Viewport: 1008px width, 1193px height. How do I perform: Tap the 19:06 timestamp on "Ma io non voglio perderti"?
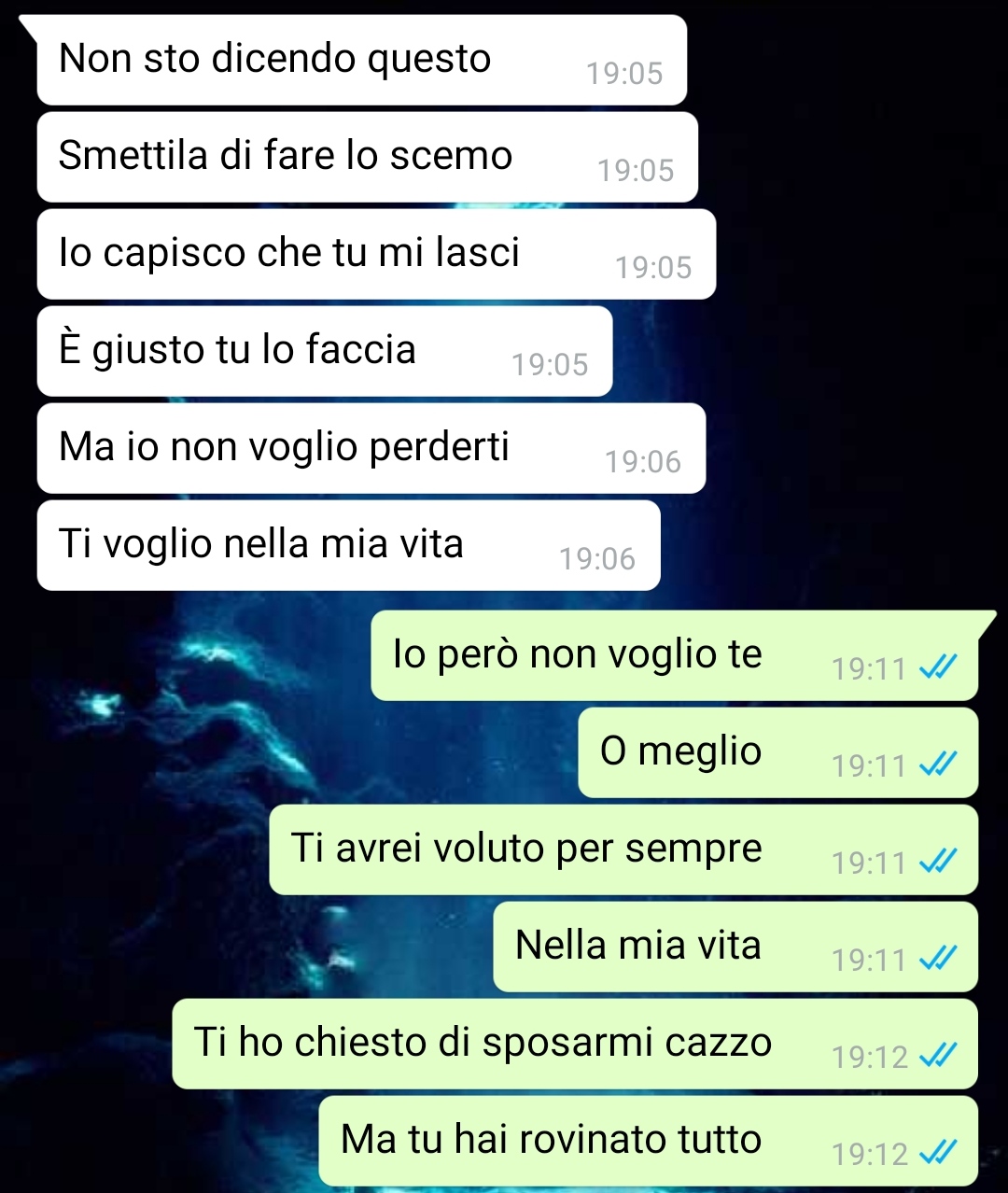(x=643, y=461)
